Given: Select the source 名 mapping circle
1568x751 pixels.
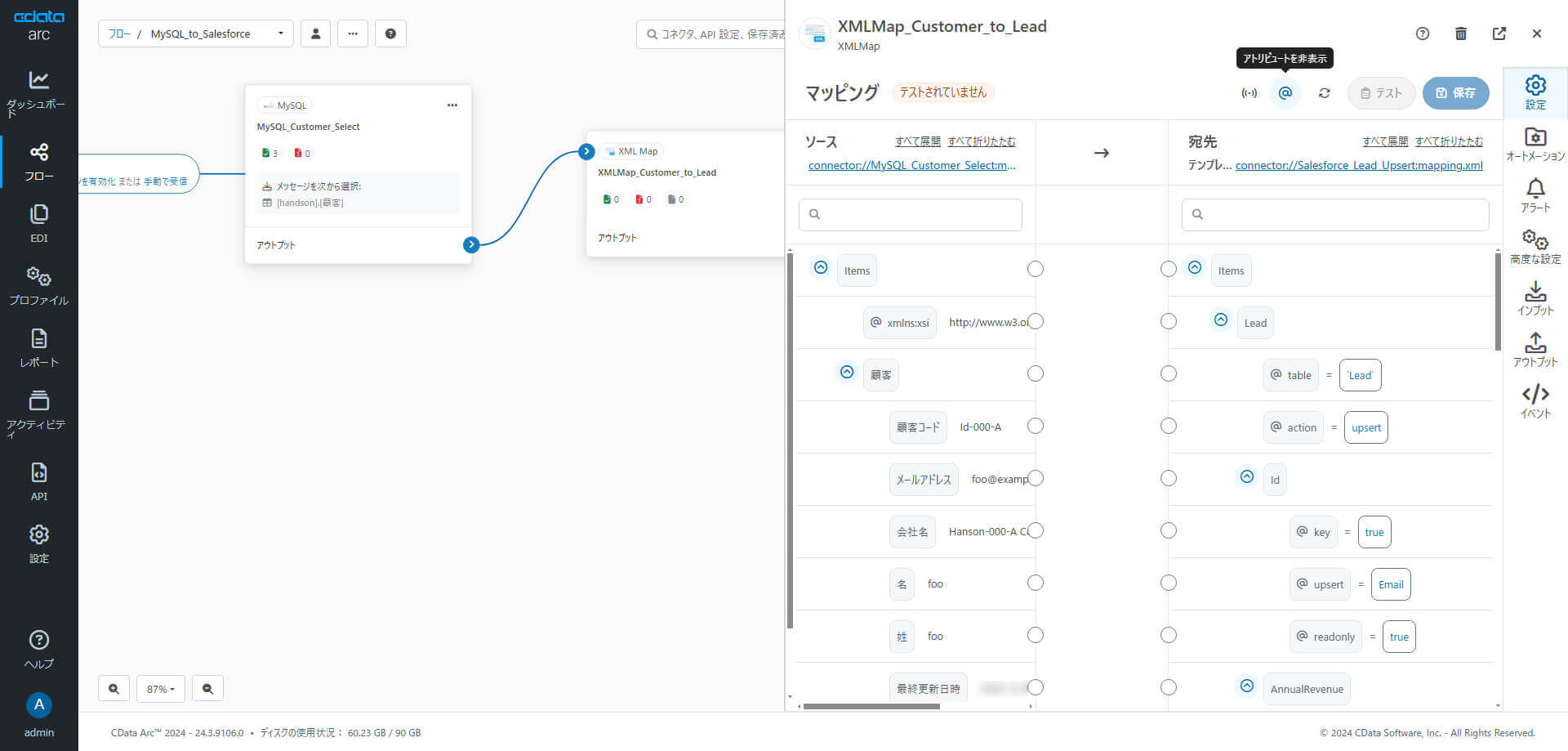Looking at the screenshot, I should tap(1036, 583).
